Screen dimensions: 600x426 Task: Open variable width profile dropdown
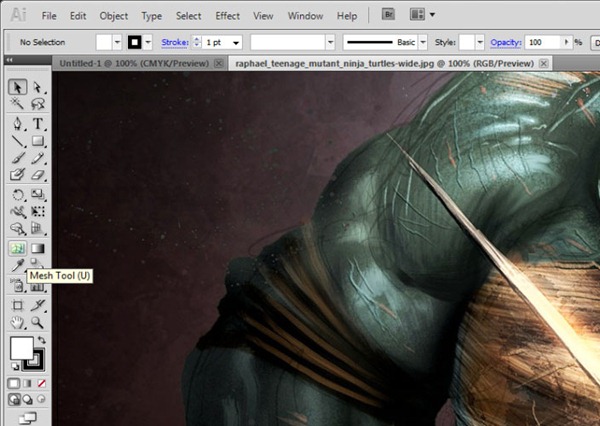pos(330,42)
